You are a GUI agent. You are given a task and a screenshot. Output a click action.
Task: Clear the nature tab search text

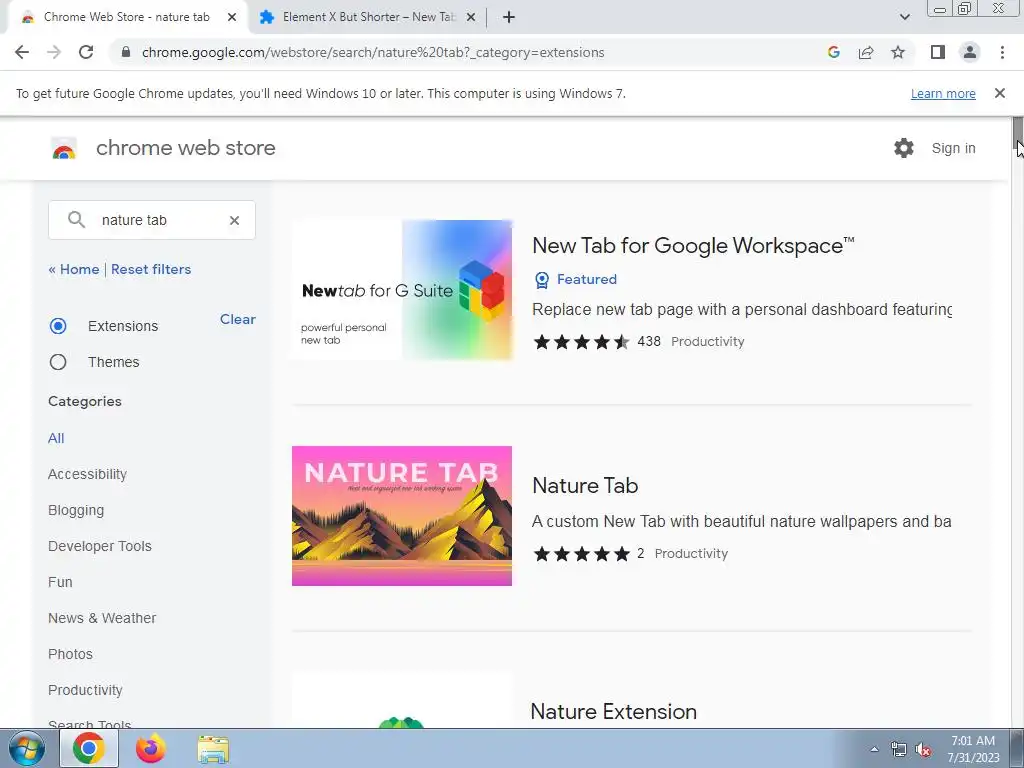coord(234,221)
